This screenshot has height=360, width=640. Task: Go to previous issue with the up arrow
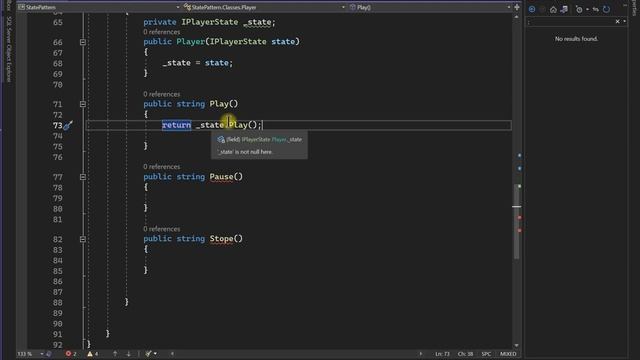pos(115,354)
